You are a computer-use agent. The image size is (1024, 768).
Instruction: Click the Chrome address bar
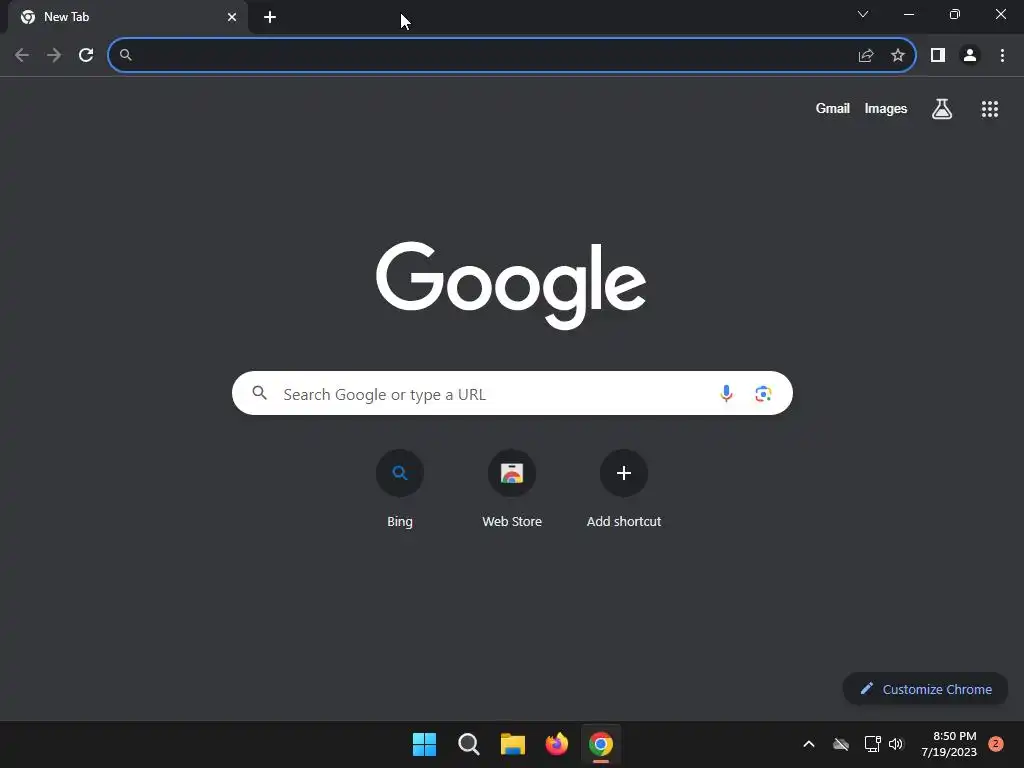(511, 56)
